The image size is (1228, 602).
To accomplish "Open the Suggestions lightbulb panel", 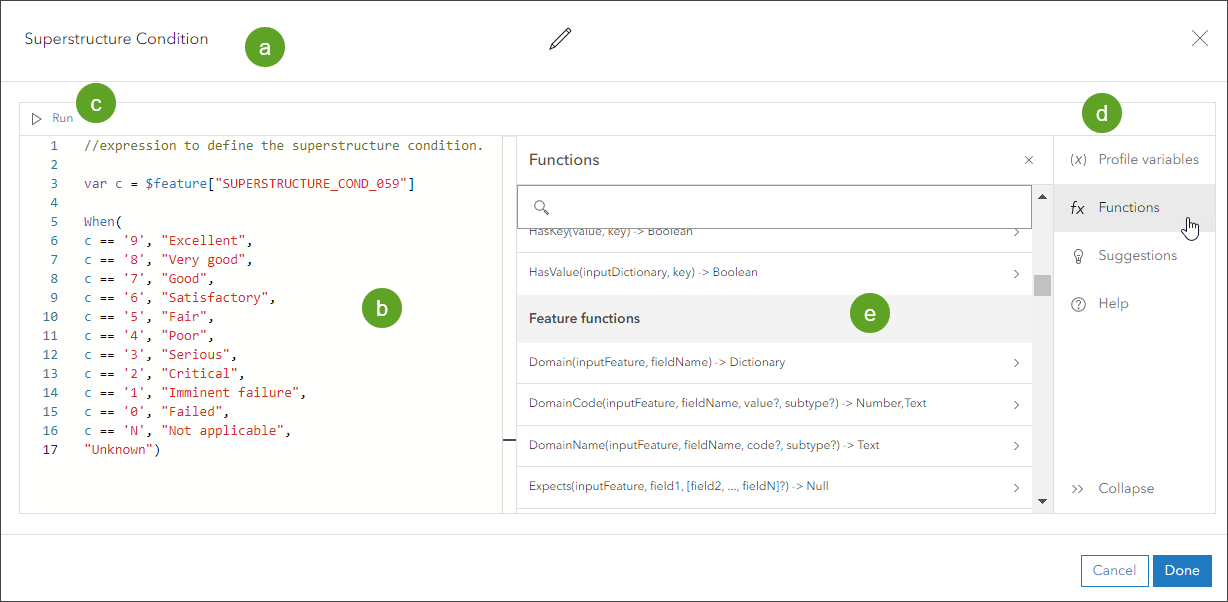I will coord(1125,256).
